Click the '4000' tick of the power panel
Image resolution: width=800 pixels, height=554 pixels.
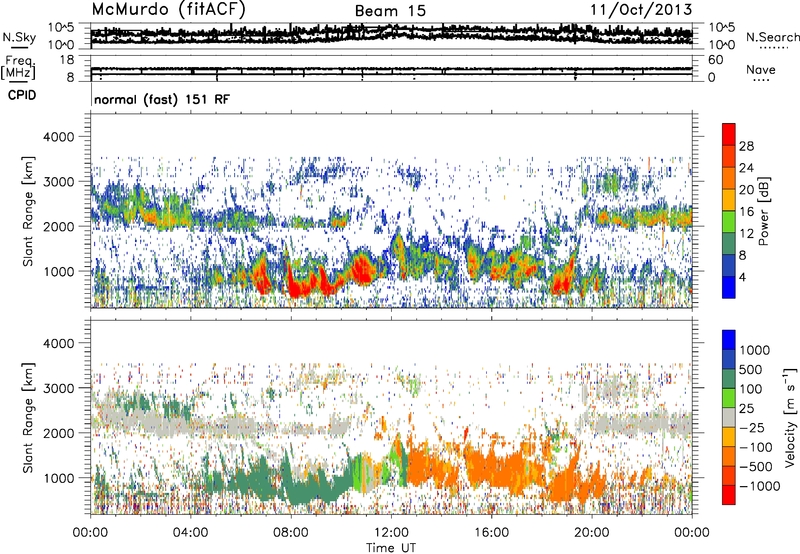coord(59,137)
